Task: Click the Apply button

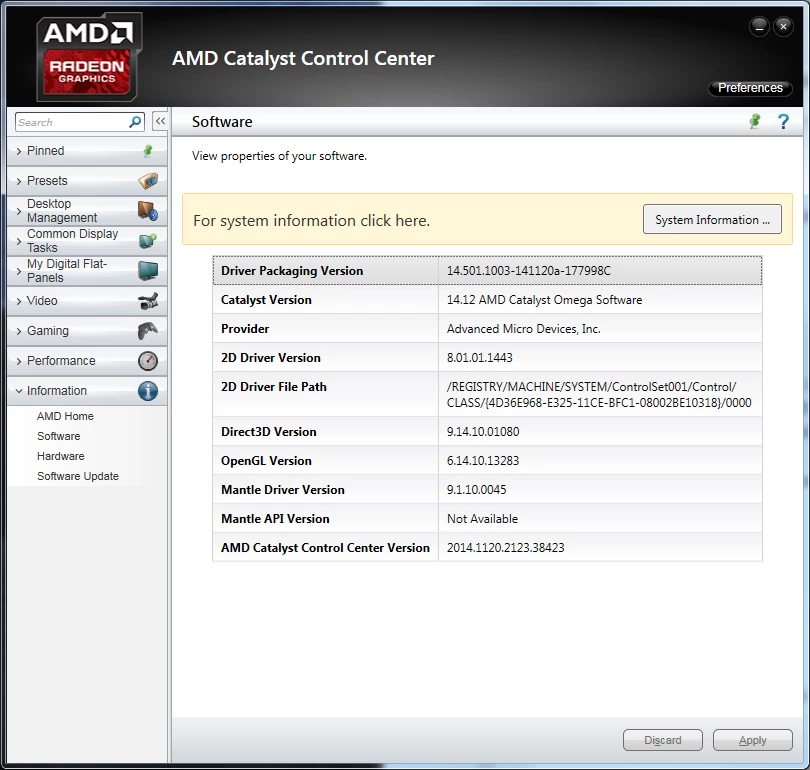Action: (x=752, y=740)
